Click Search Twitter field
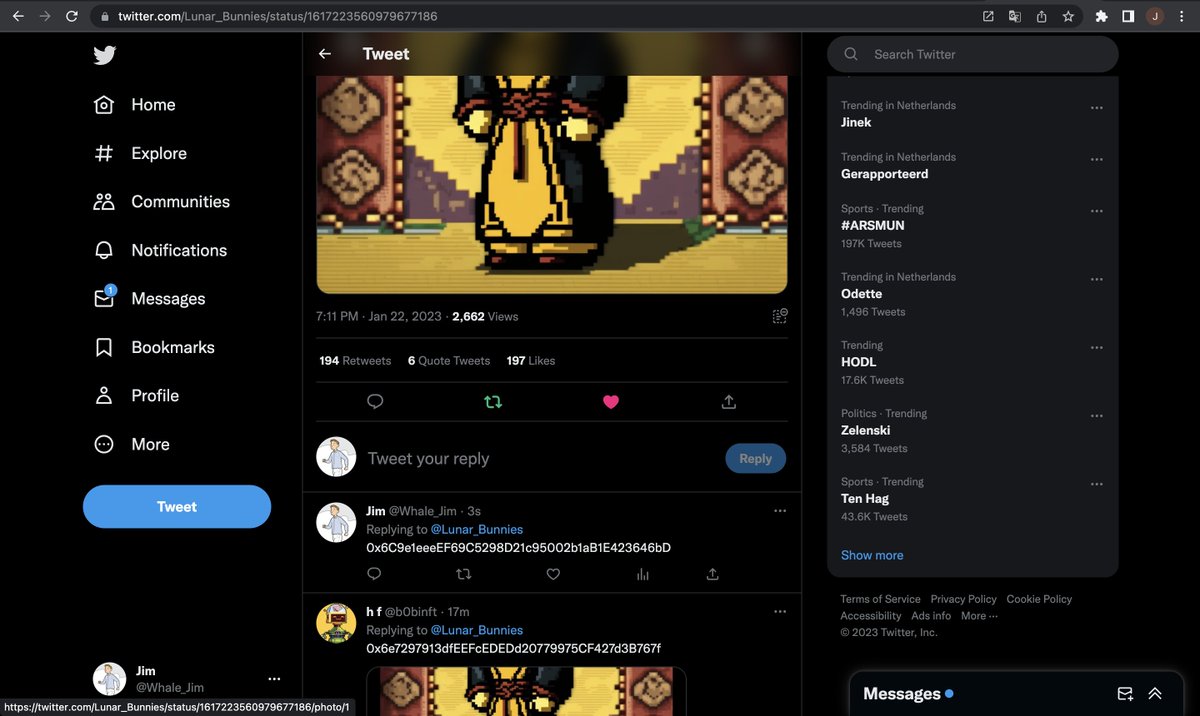The image size is (1200, 716). (972, 54)
